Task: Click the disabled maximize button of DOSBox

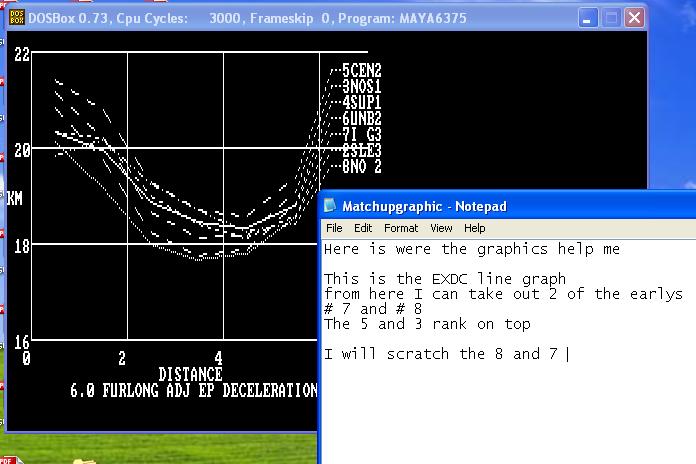Action: point(611,19)
